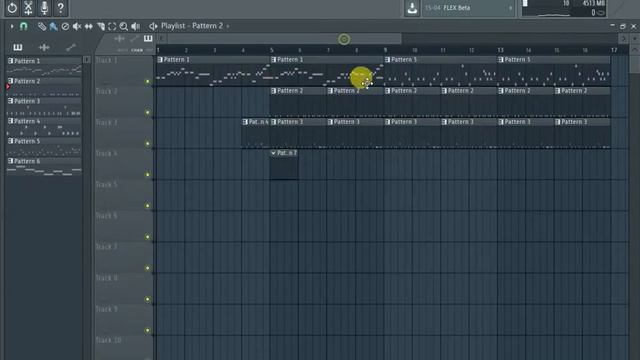This screenshot has height=360, width=640.
Task: Open menu of first Pattern 5 clip on Track 1
Action: point(387,60)
